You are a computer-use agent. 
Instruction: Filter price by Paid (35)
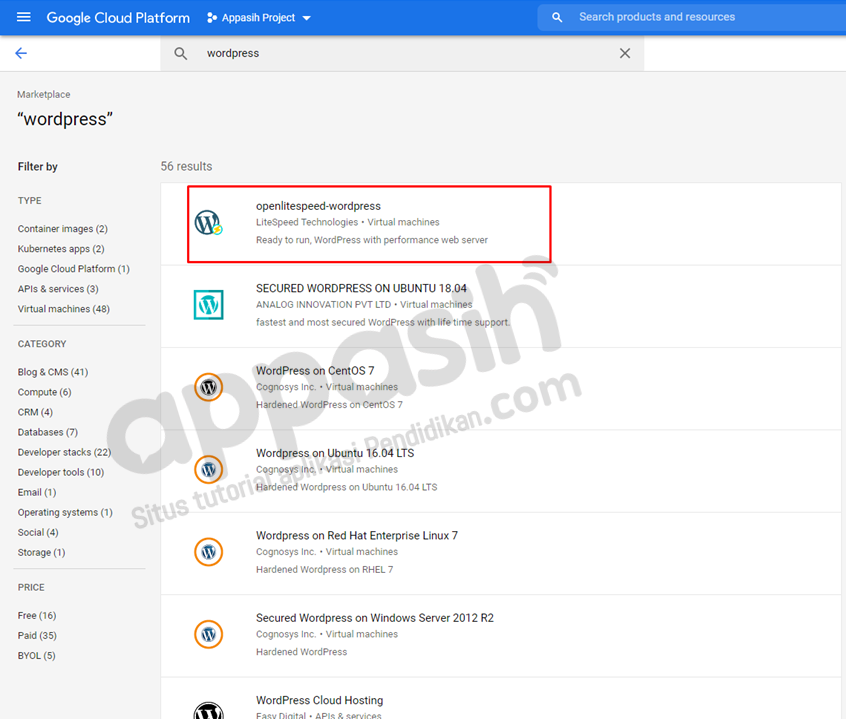(x=37, y=635)
